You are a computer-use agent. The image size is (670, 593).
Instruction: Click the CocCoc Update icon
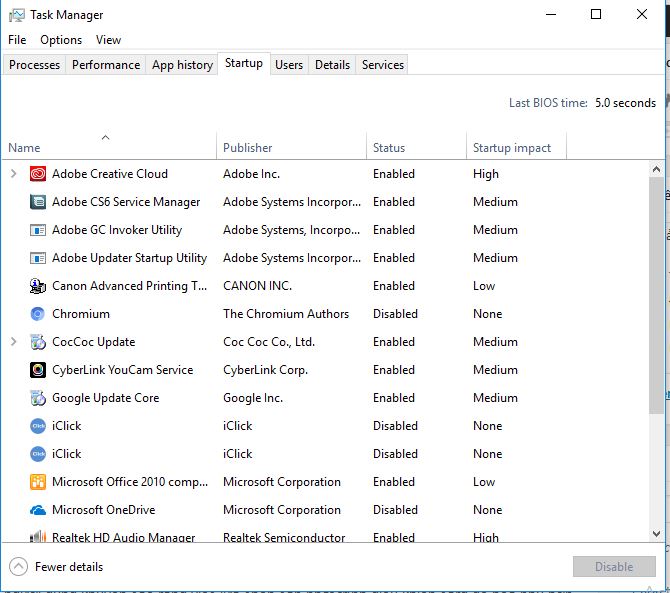point(38,342)
